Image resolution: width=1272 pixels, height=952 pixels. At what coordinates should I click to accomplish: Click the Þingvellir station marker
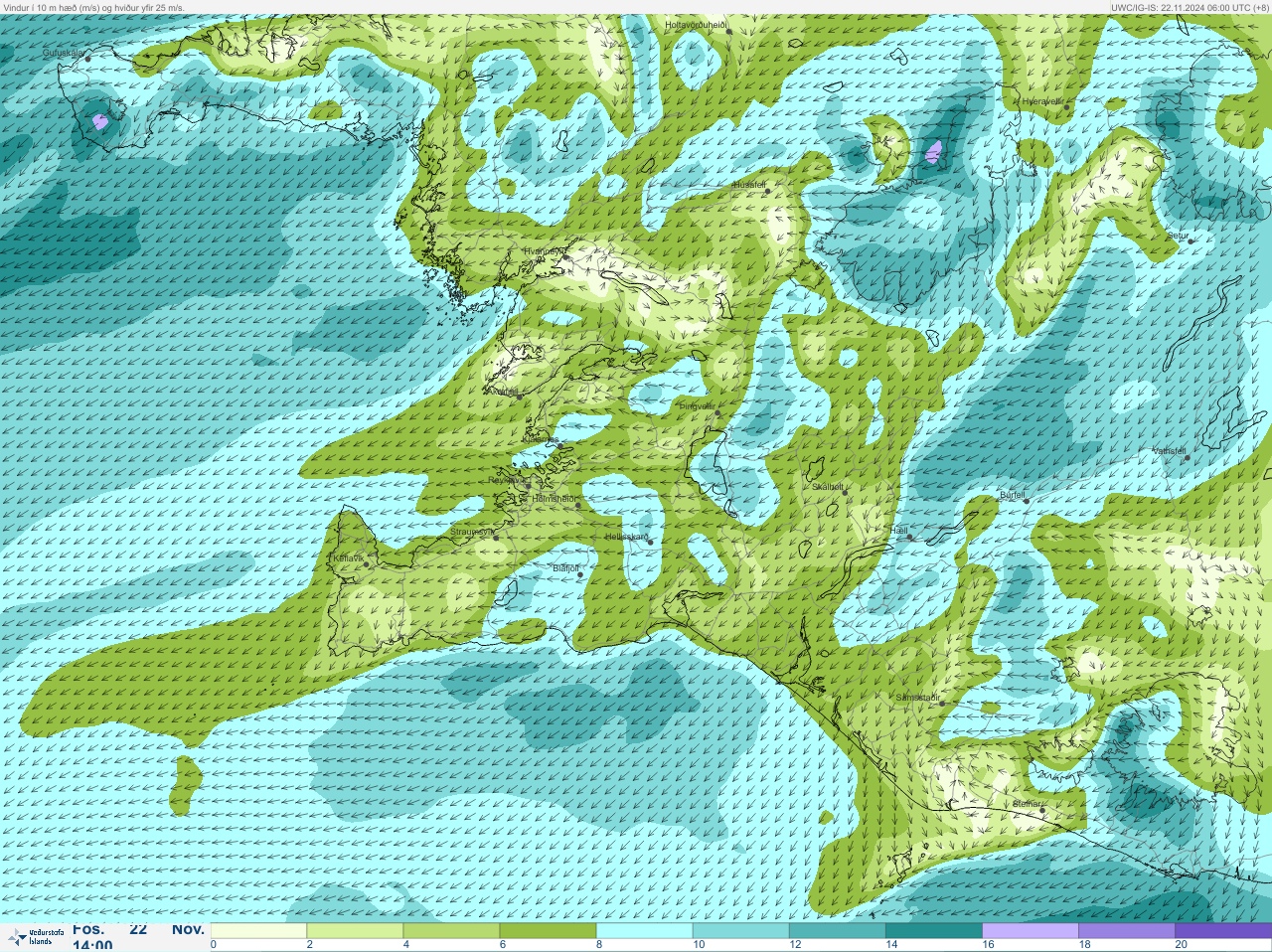(717, 412)
